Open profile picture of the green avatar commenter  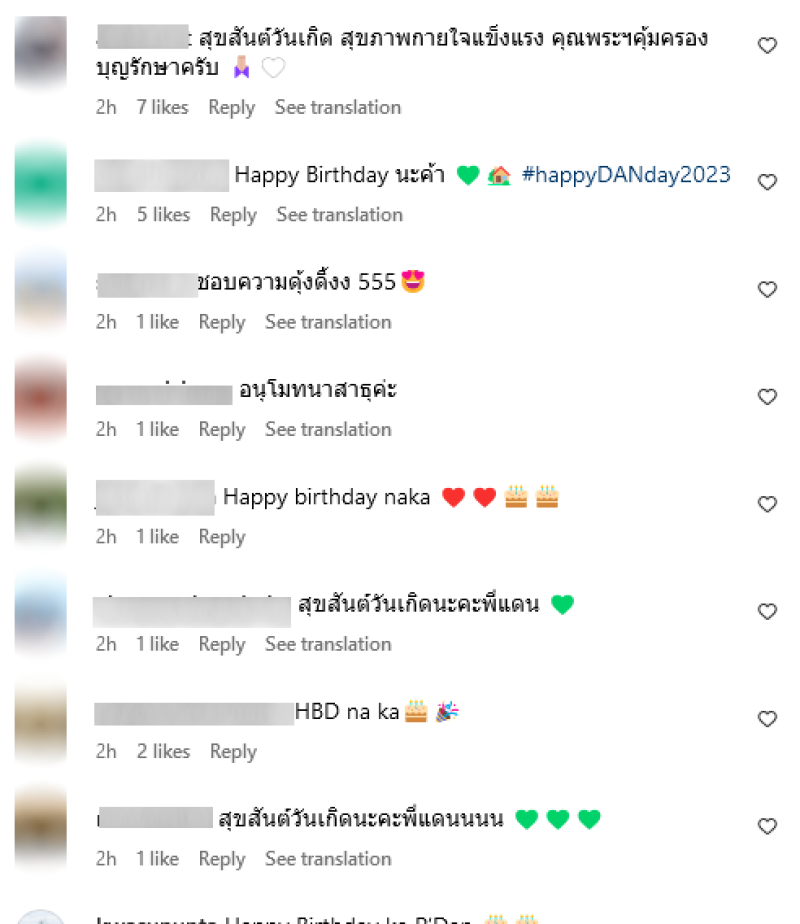(x=41, y=183)
